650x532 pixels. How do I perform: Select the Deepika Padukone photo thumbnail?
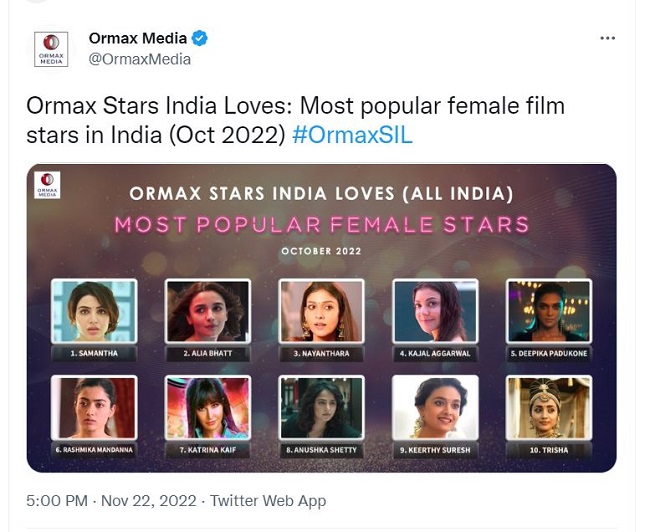549,312
